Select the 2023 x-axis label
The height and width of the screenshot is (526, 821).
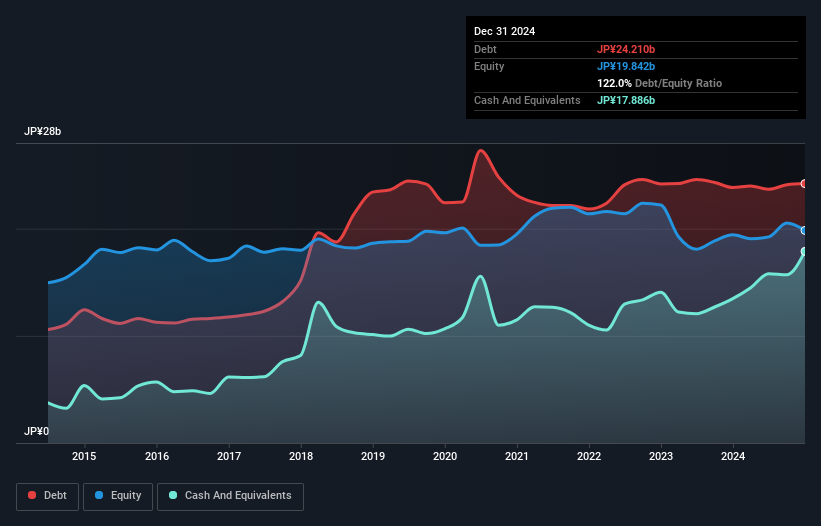[x=661, y=456]
